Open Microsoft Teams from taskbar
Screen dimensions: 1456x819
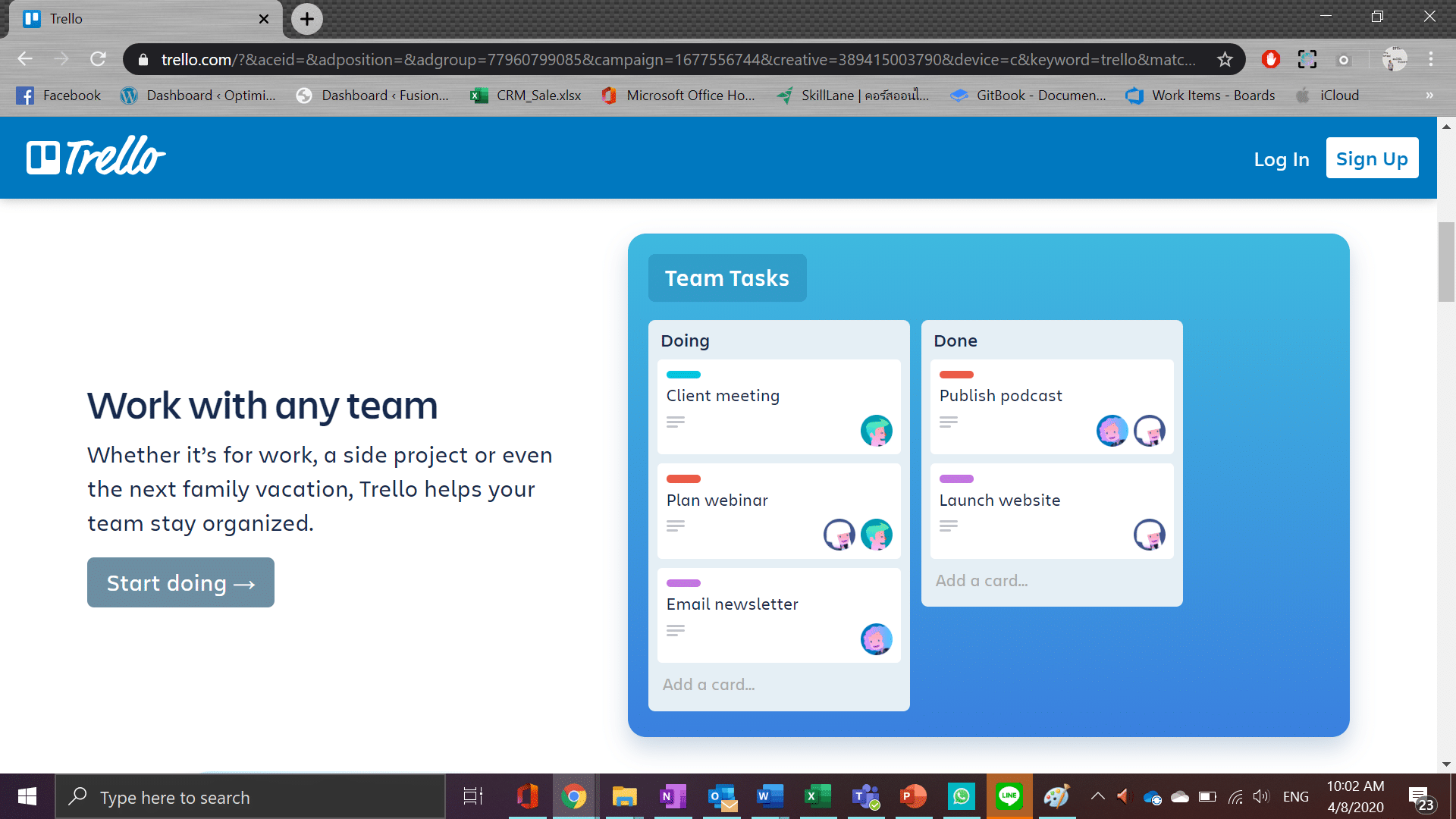(x=866, y=796)
